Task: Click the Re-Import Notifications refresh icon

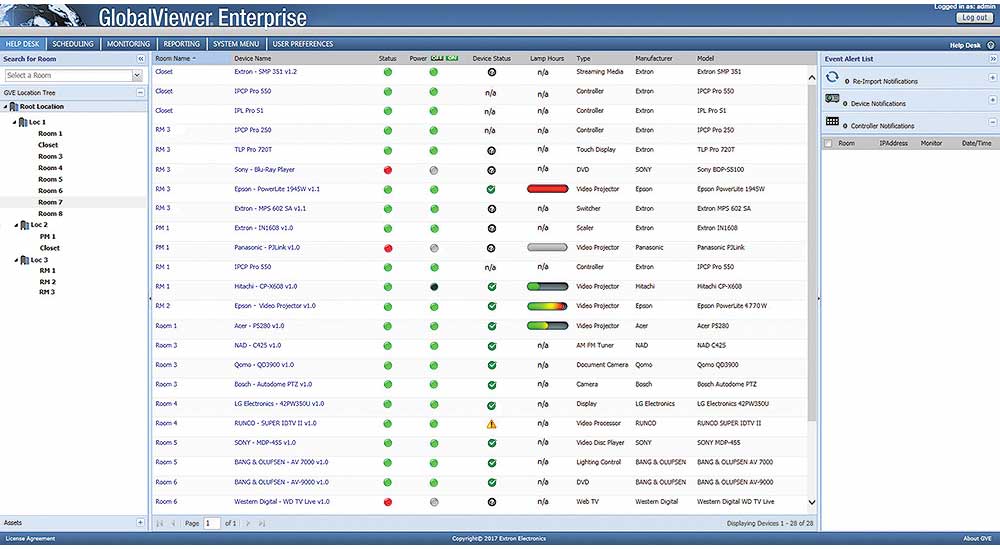Action: [x=832, y=77]
